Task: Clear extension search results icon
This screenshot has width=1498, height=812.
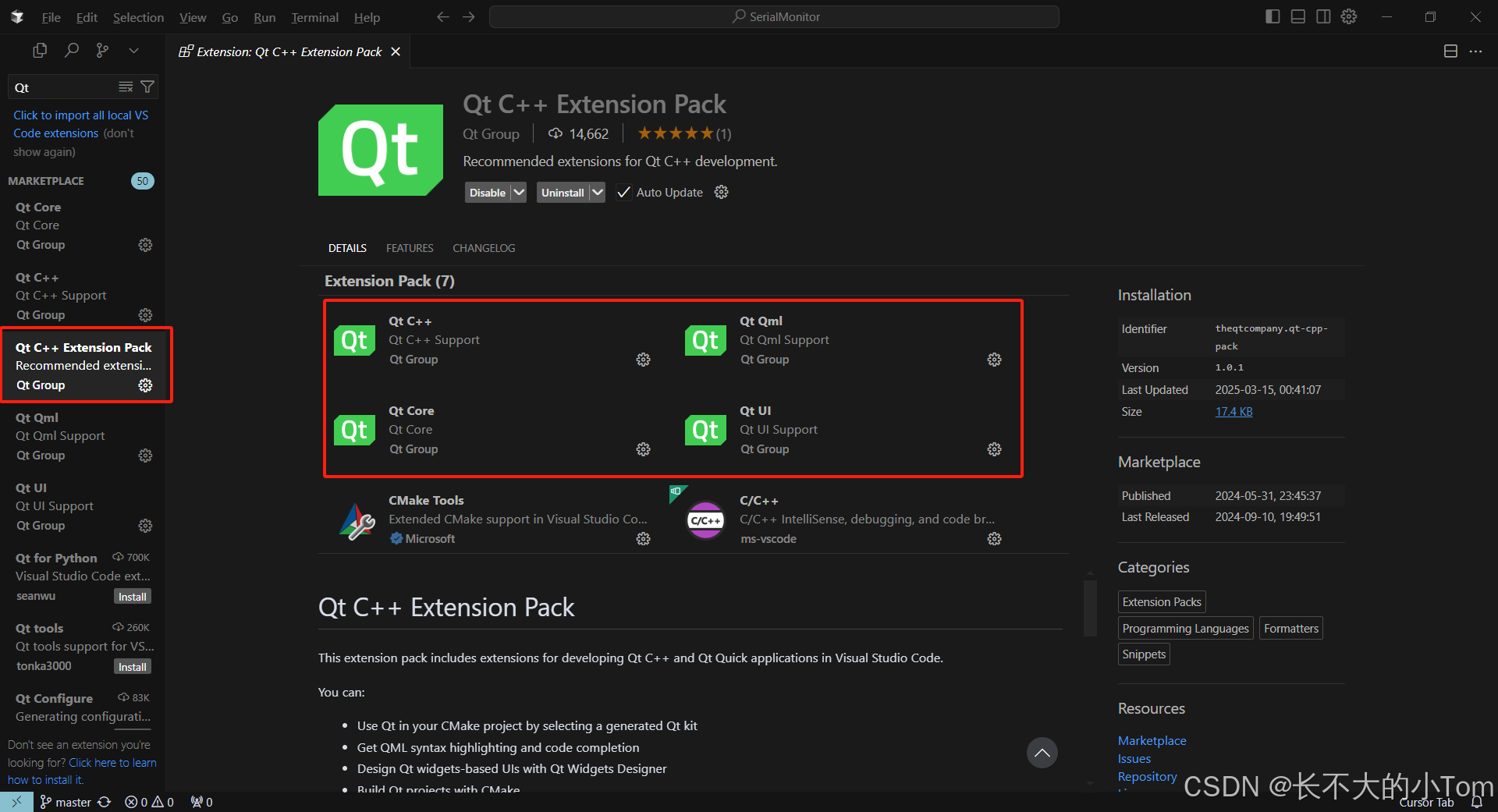Action: tap(126, 87)
